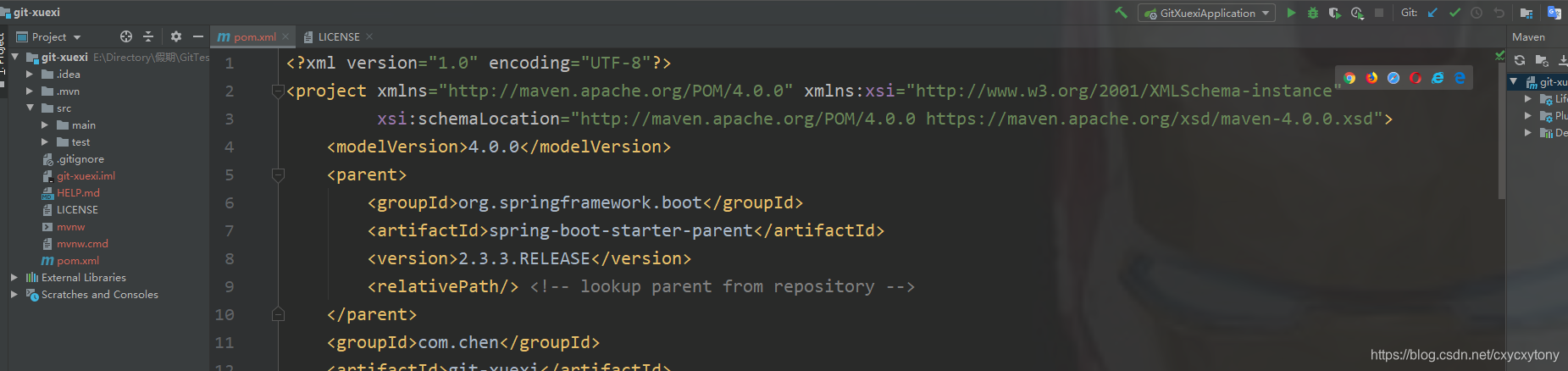This screenshot has height=371, width=1568.
Task: Toggle code fold at parent line 5
Action: coord(278,174)
